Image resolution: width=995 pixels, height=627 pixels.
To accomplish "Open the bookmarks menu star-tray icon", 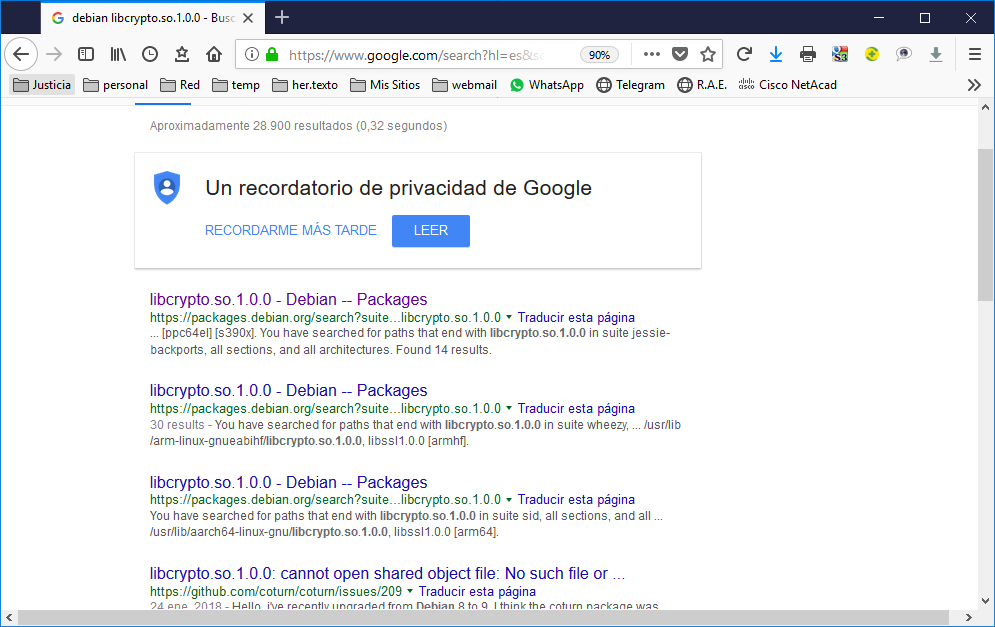I will 182,55.
